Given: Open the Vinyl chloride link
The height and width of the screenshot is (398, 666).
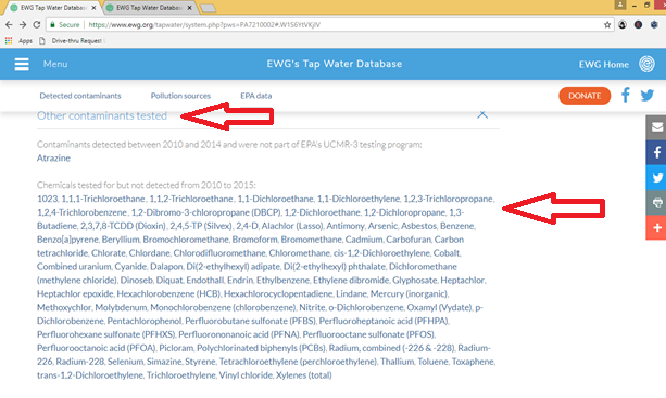Looking at the screenshot, I should click(246, 375).
